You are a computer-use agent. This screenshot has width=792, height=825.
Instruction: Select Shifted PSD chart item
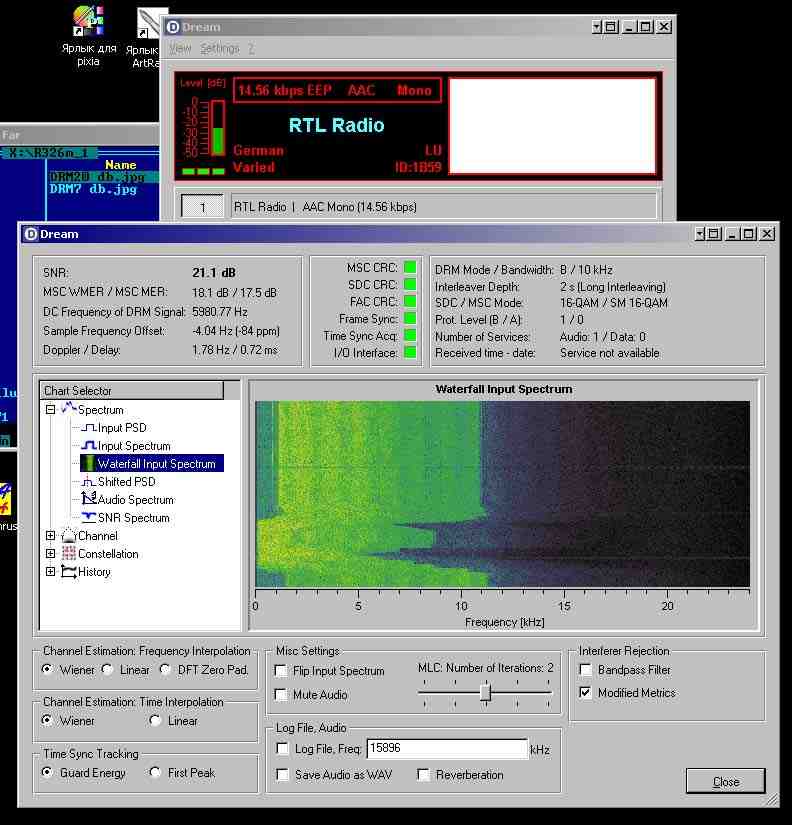coord(126,482)
